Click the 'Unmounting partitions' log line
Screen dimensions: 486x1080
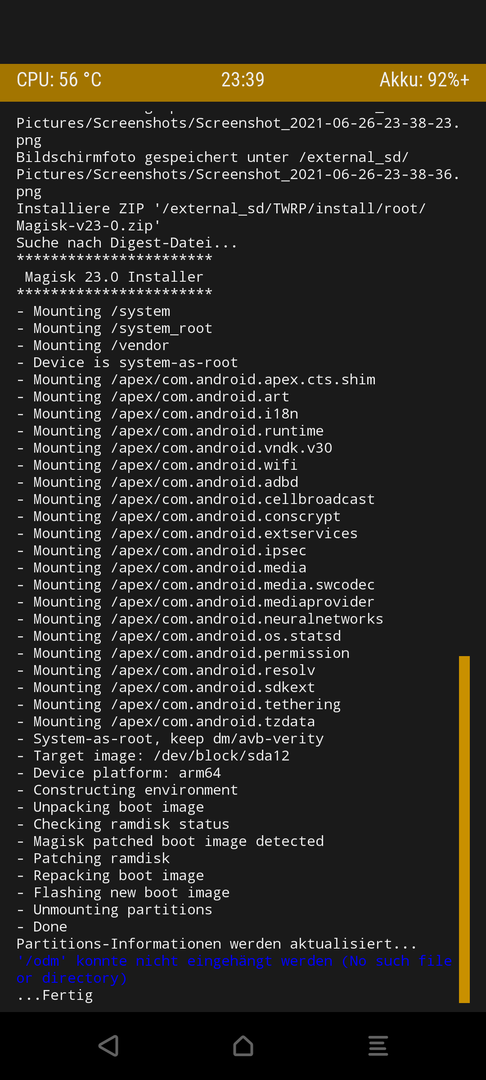click(114, 910)
